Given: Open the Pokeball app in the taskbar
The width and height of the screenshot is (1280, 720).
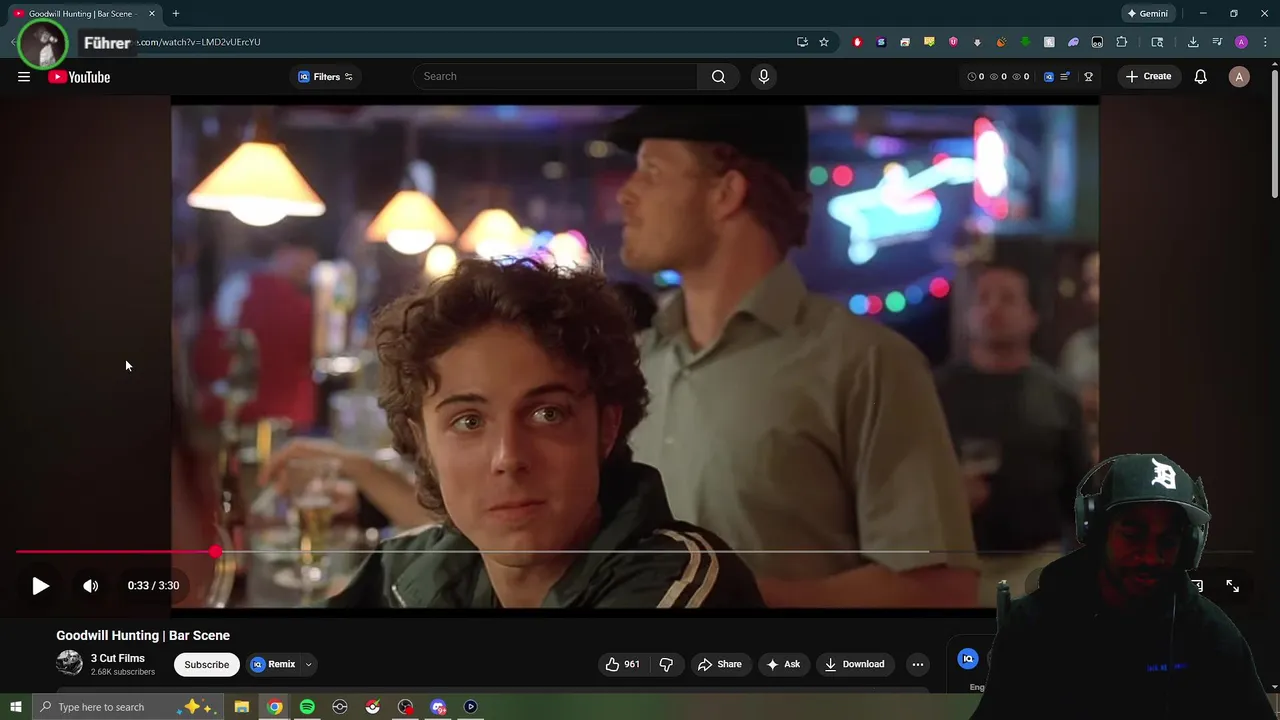Looking at the screenshot, I should (372, 707).
